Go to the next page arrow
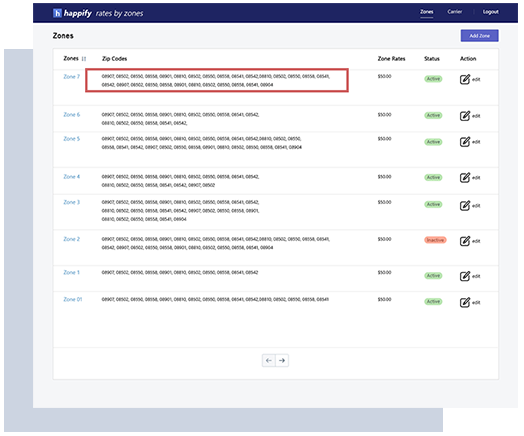The width and height of the screenshot is (524, 436). click(282, 360)
